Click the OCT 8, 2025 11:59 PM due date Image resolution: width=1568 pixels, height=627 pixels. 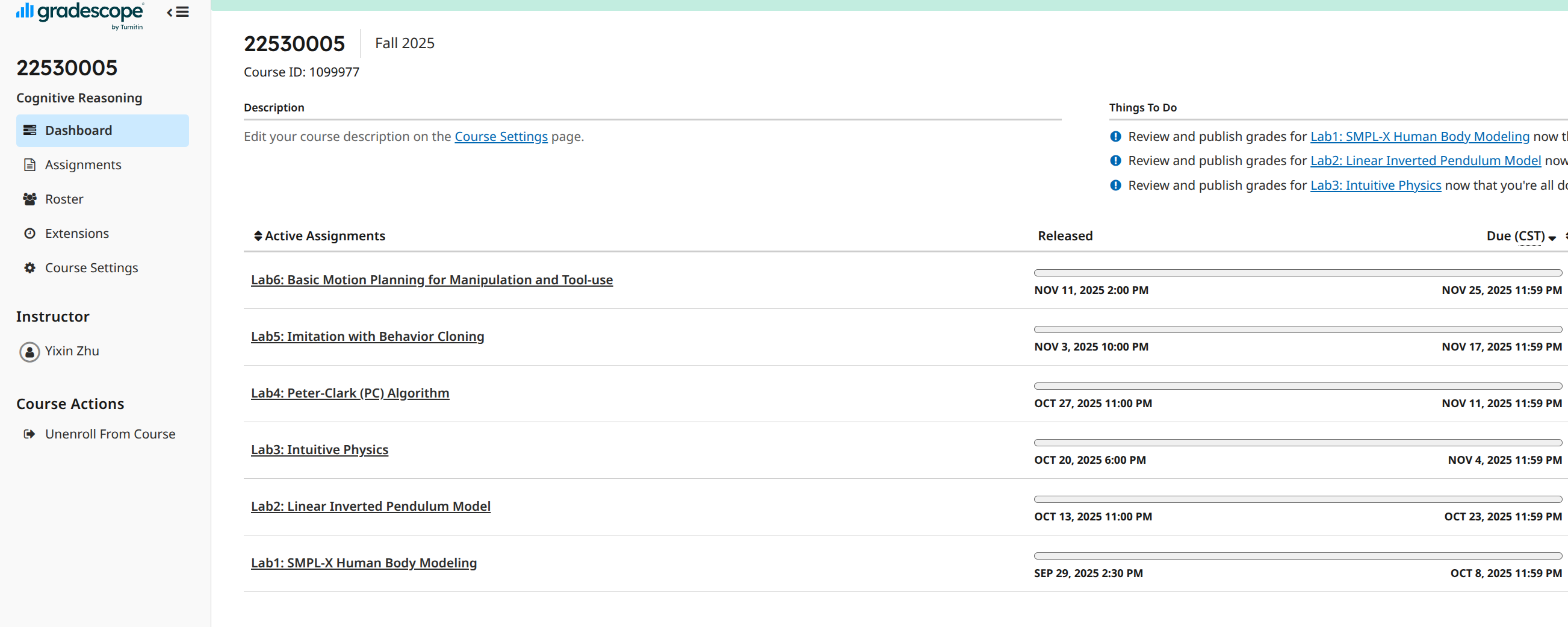[1506, 573]
